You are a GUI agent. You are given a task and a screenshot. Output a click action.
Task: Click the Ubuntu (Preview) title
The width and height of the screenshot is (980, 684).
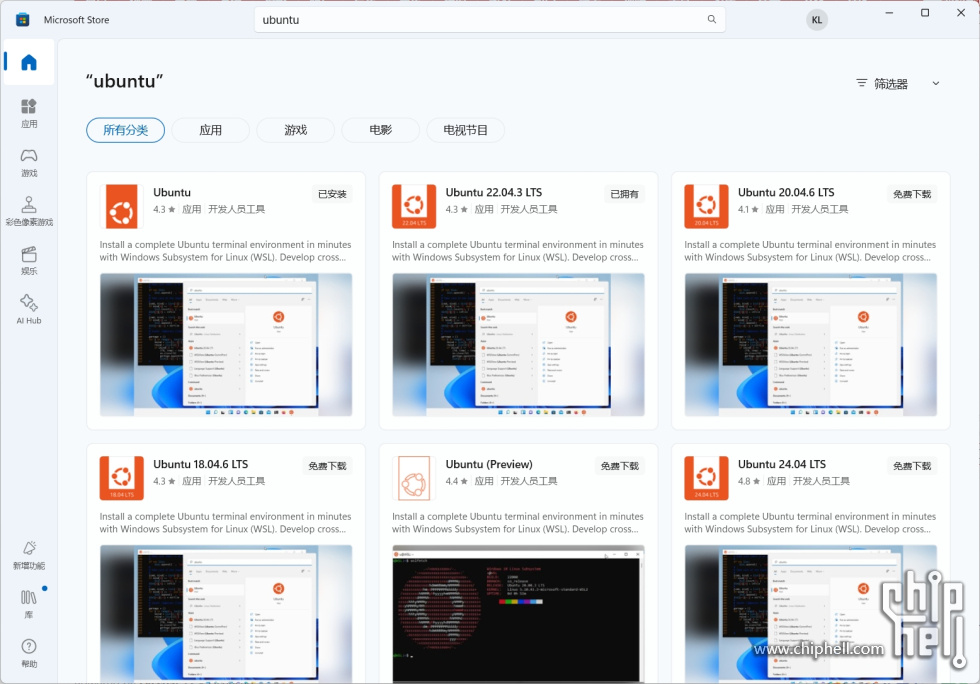coord(489,465)
